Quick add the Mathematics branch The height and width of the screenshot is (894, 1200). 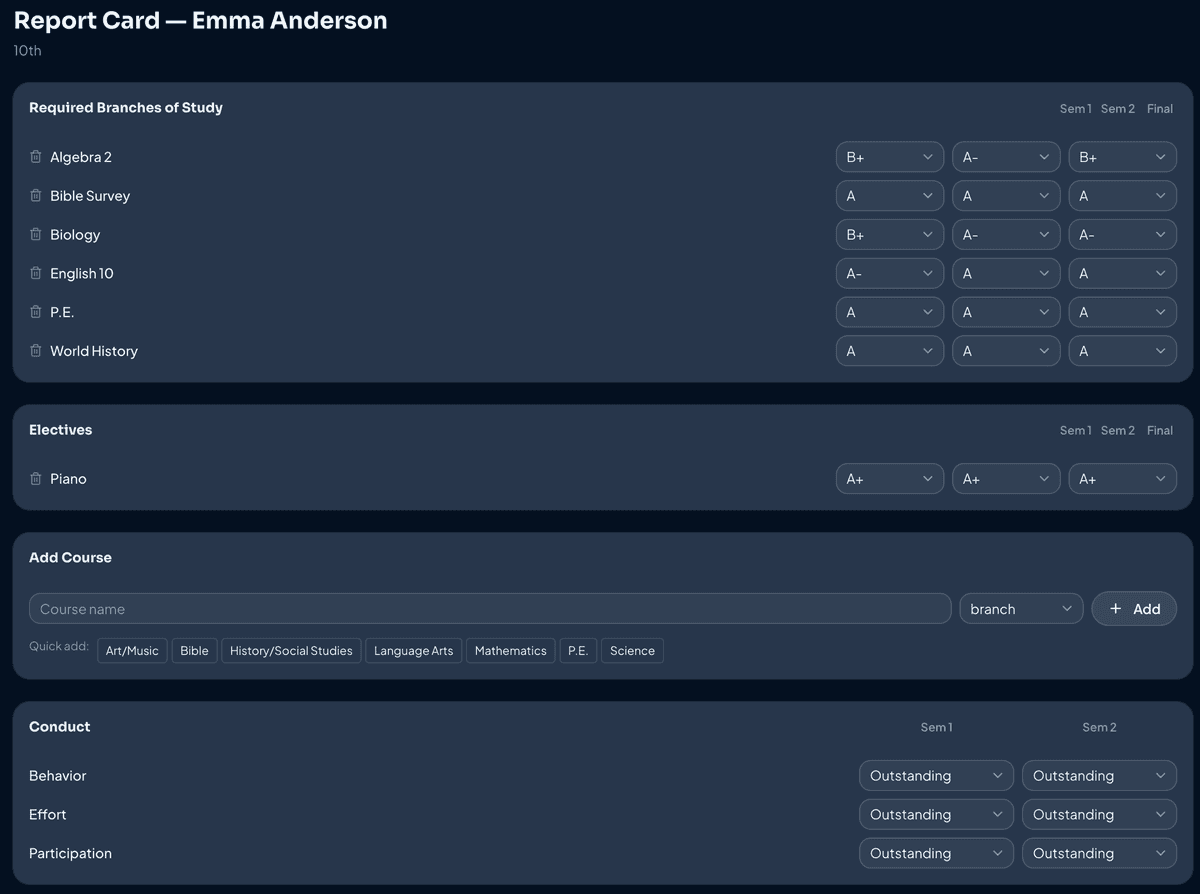510,651
